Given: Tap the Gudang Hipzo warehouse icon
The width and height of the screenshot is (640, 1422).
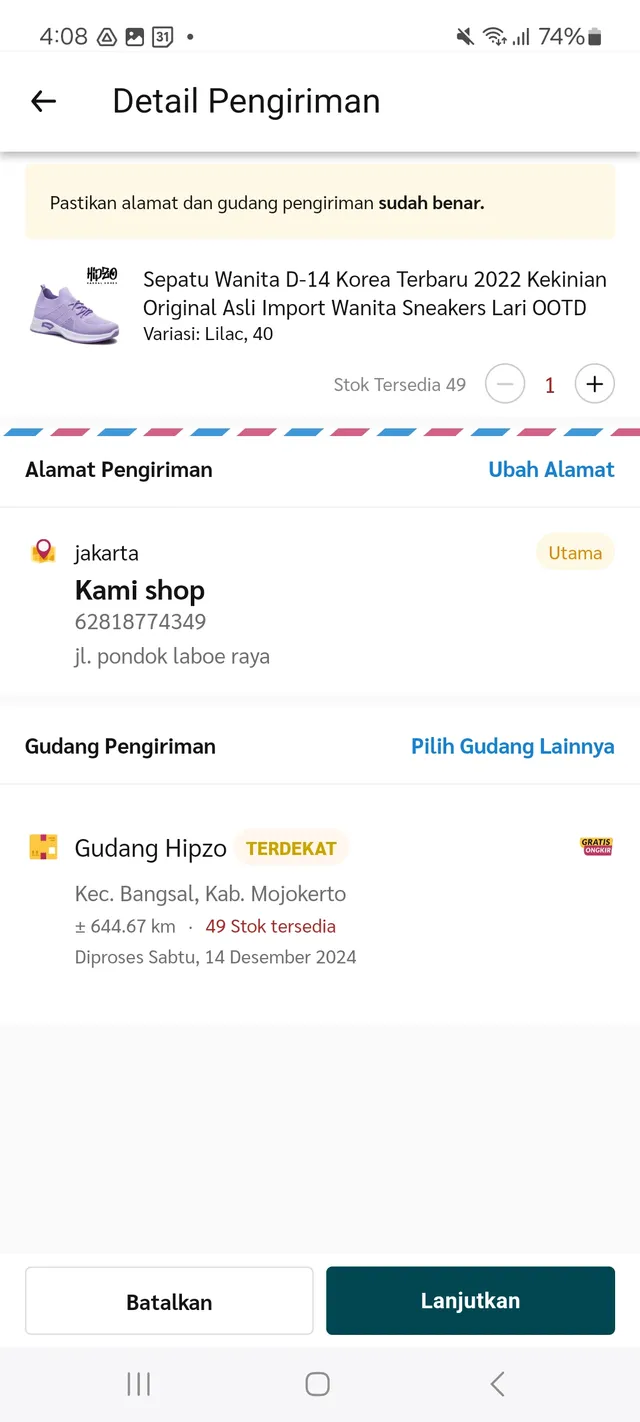Looking at the screenshot, I should 43,848.
